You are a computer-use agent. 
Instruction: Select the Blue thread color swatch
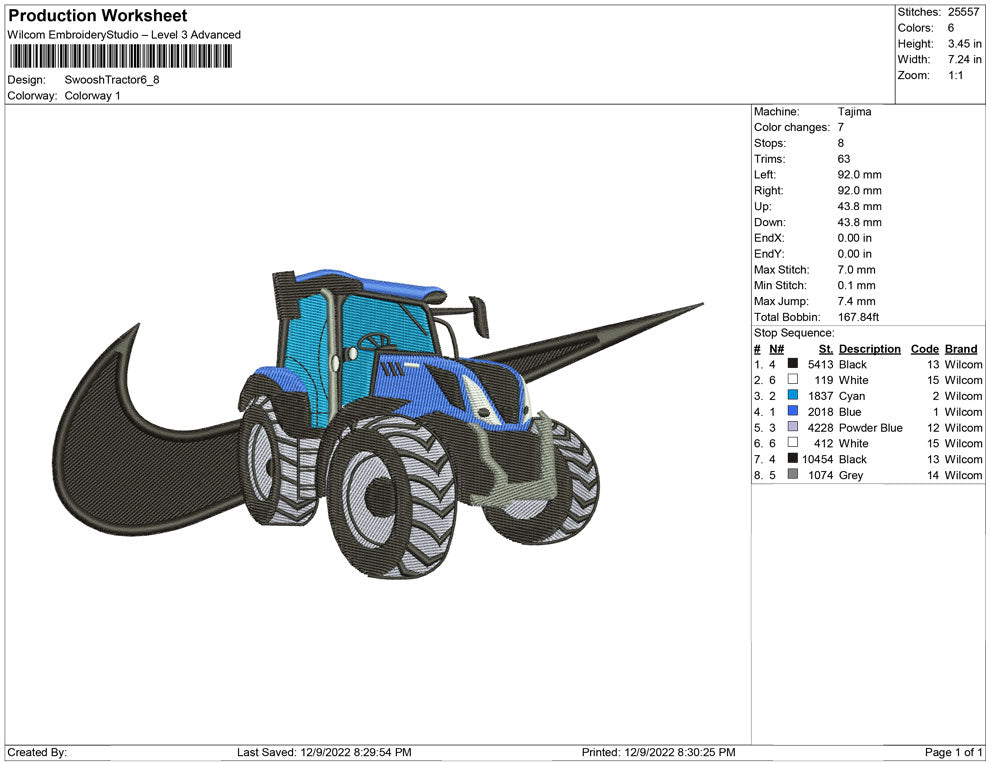[793, 412]
